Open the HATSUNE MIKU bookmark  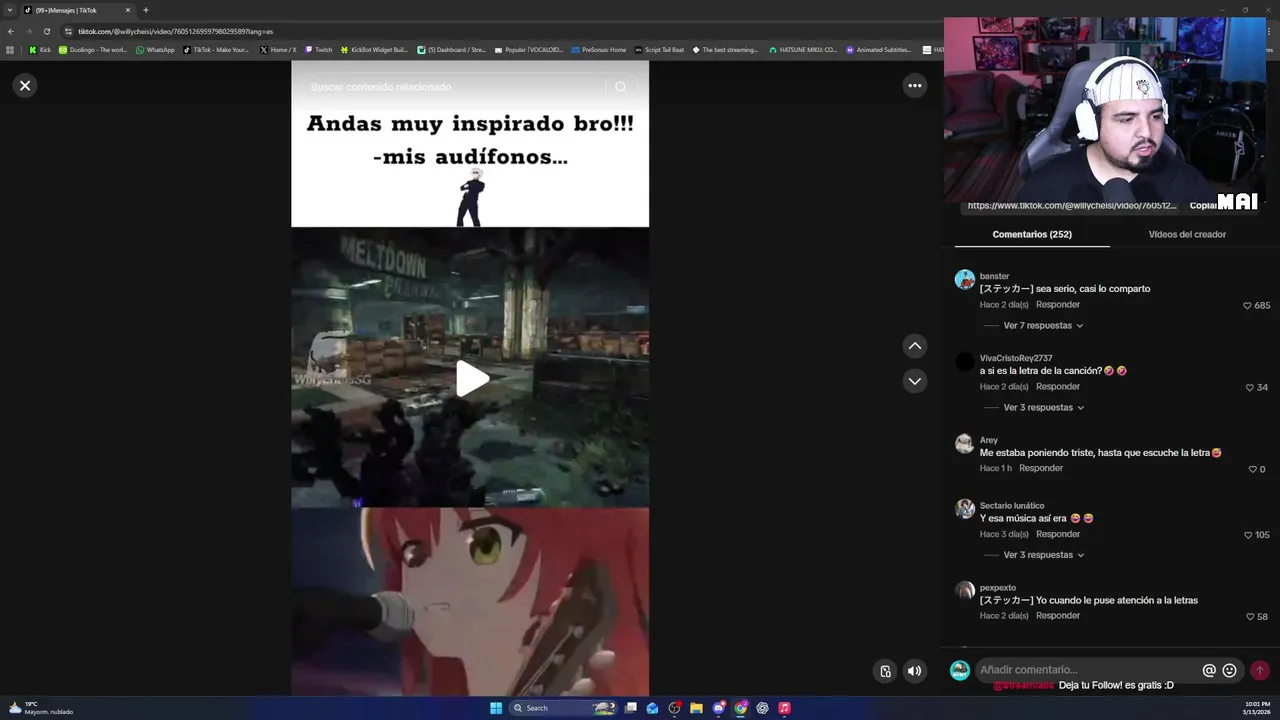(x=803, y=49)
